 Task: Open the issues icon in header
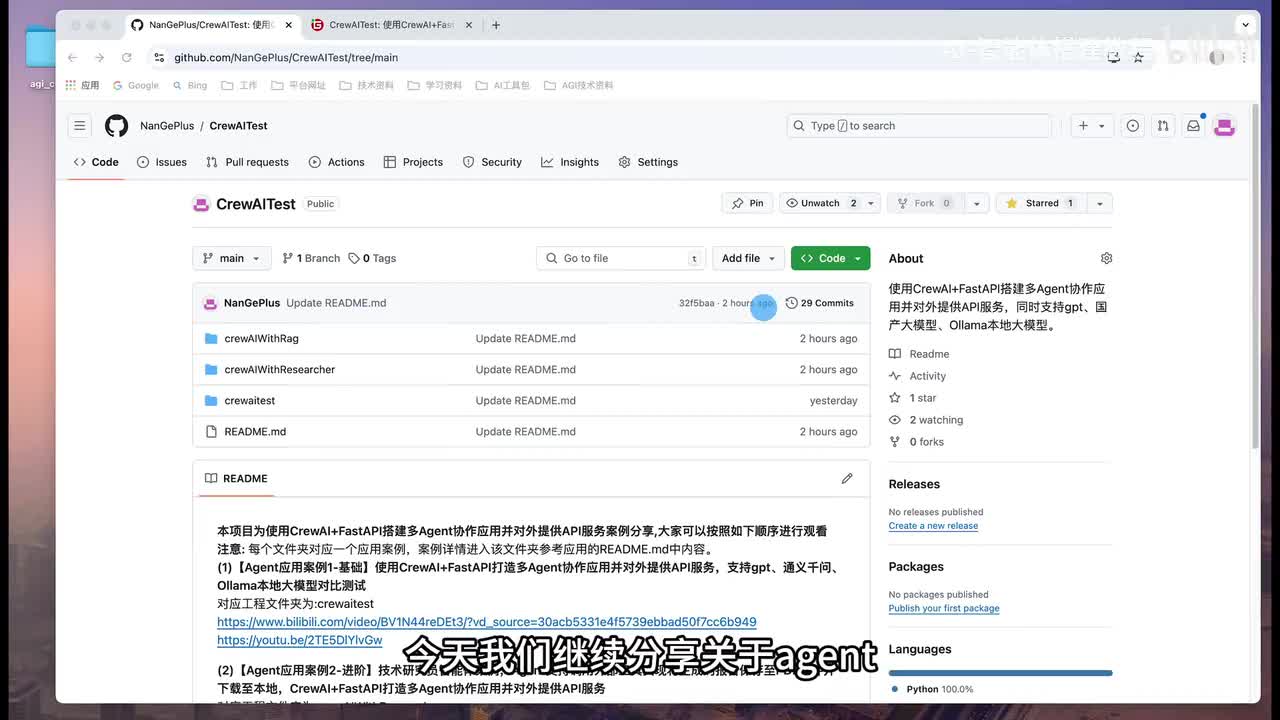tap(1132, 126)
